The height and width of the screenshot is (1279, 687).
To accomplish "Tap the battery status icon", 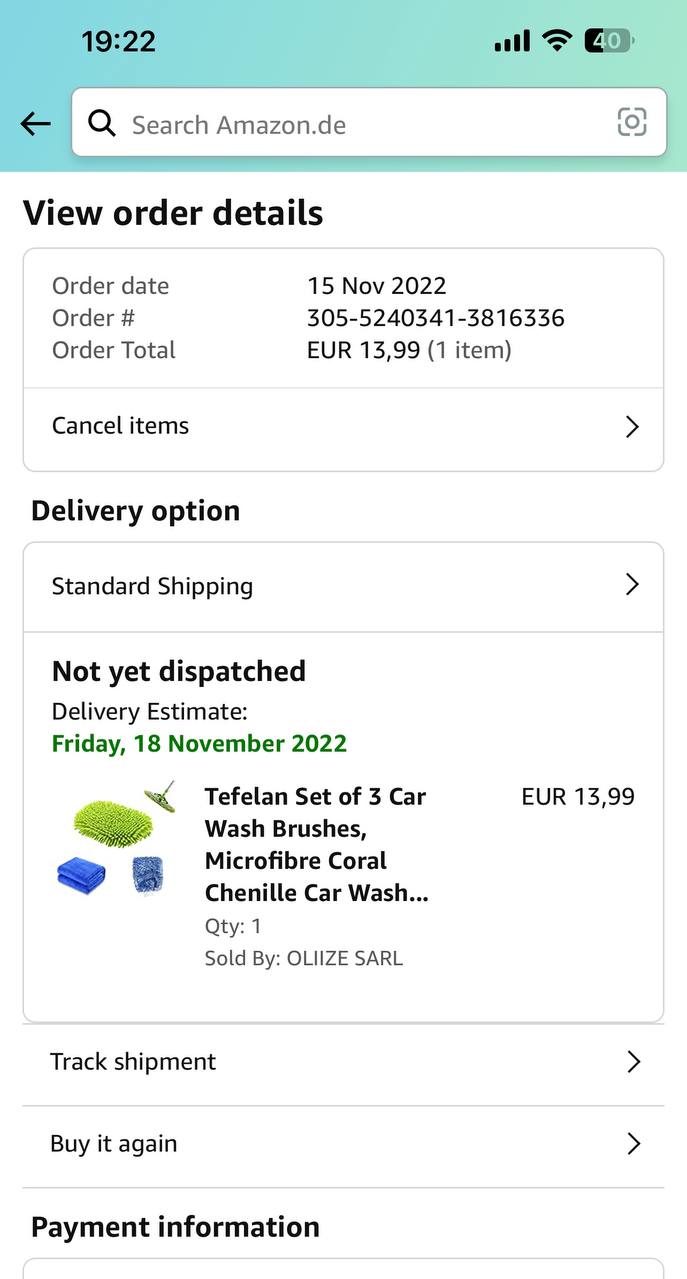I will (x=609, y=41).
